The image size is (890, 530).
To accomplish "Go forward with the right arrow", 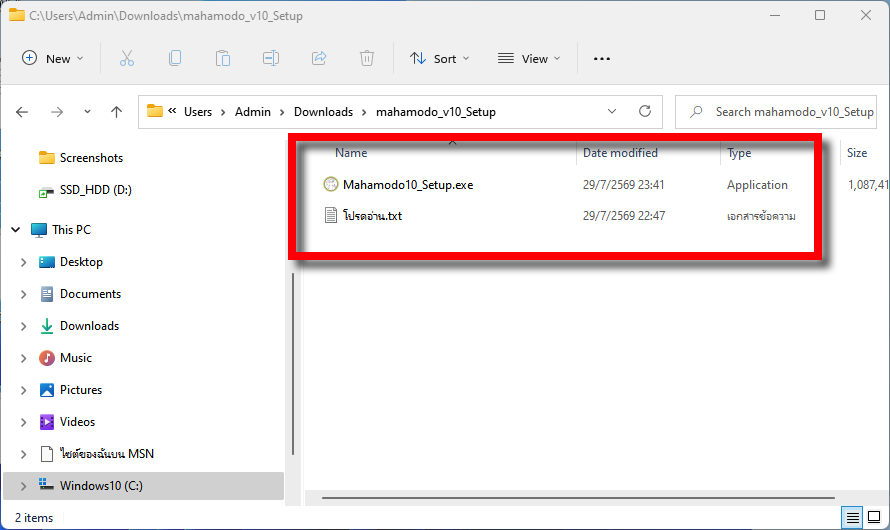I will tap(57, 112).
